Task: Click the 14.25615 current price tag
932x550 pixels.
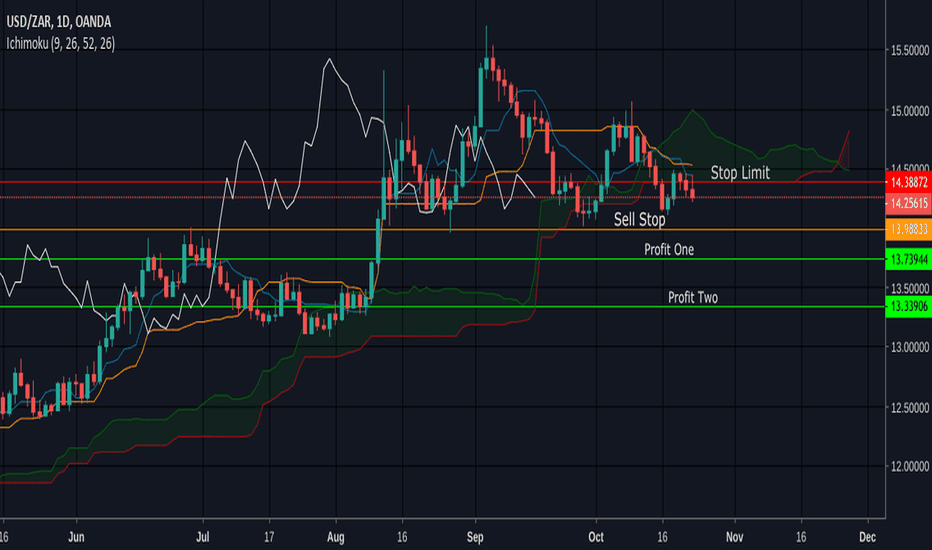Action: point(908,203)
